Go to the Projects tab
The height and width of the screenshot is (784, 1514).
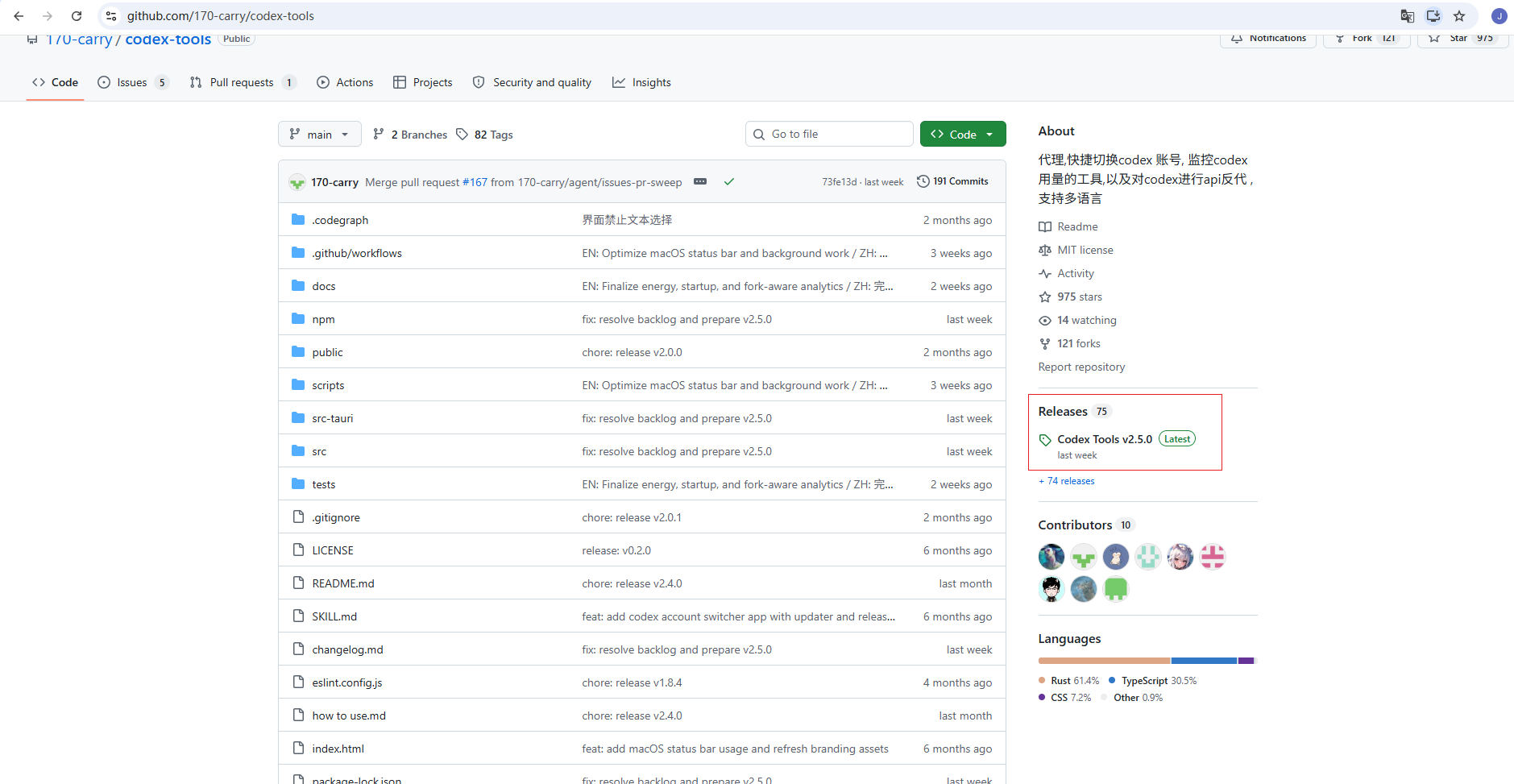pos(422,82)
